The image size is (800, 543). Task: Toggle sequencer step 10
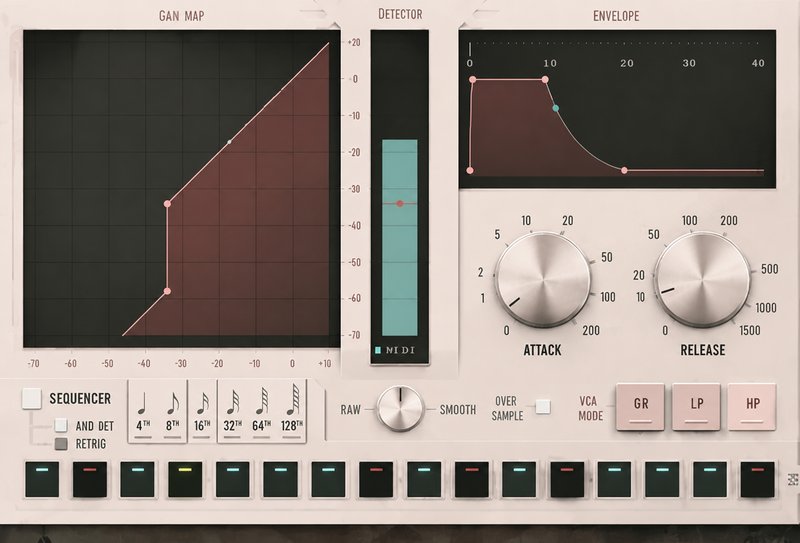471,479
